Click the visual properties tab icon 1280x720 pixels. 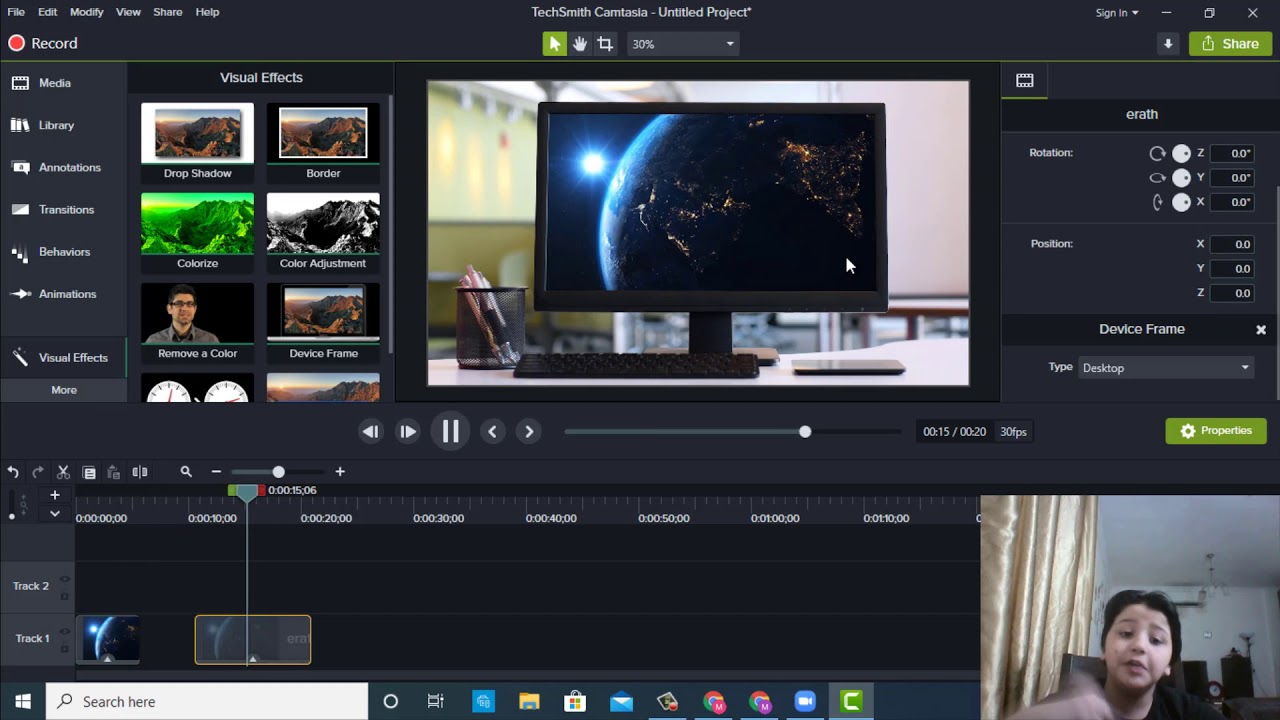[x=1025, y=80]
